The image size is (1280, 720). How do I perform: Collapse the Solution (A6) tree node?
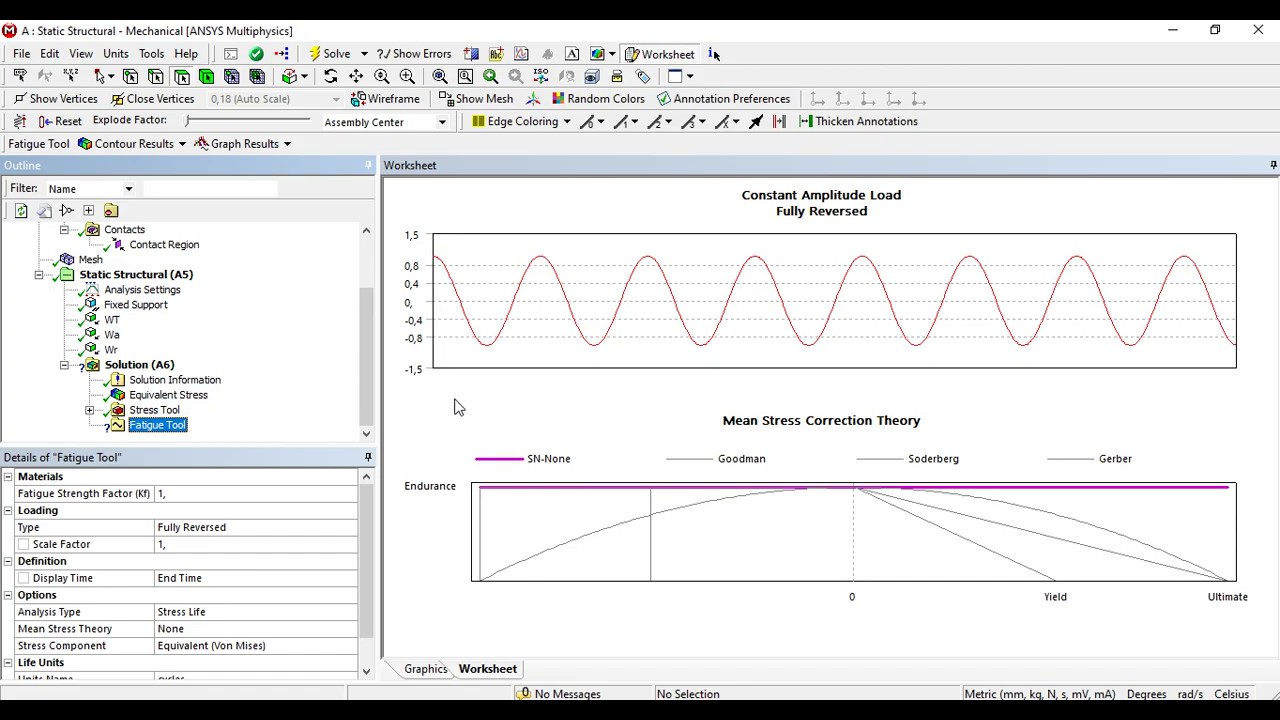[x=64, y=365]
